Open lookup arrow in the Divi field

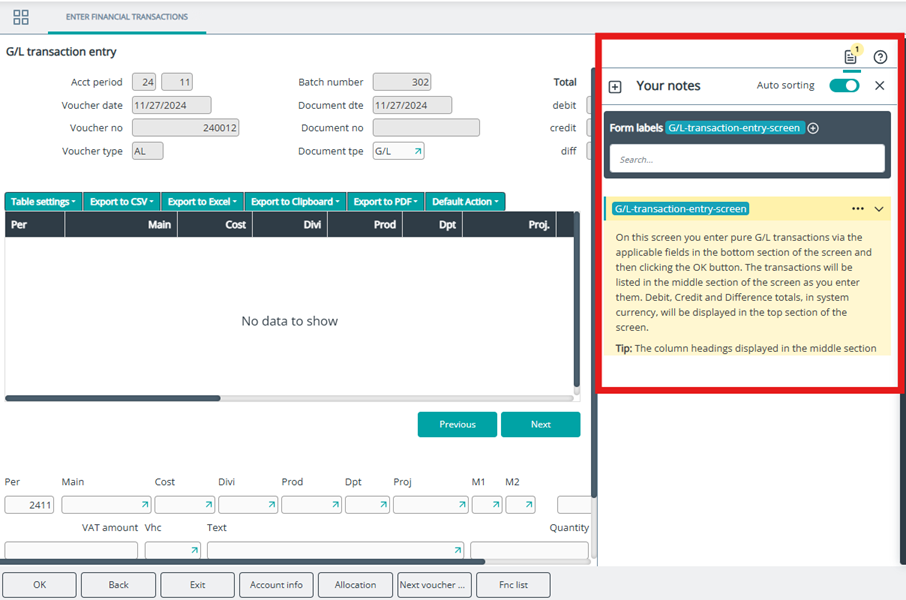272,505
